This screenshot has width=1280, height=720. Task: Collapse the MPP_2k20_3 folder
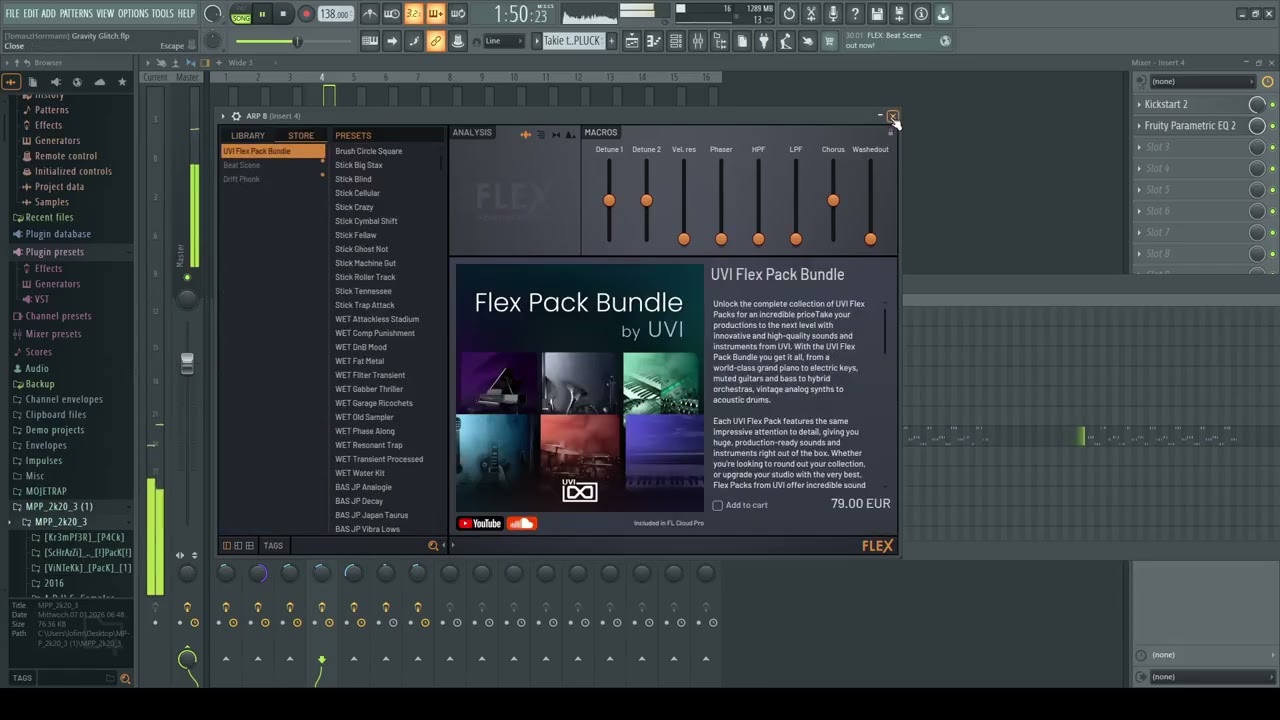[60, 522]
